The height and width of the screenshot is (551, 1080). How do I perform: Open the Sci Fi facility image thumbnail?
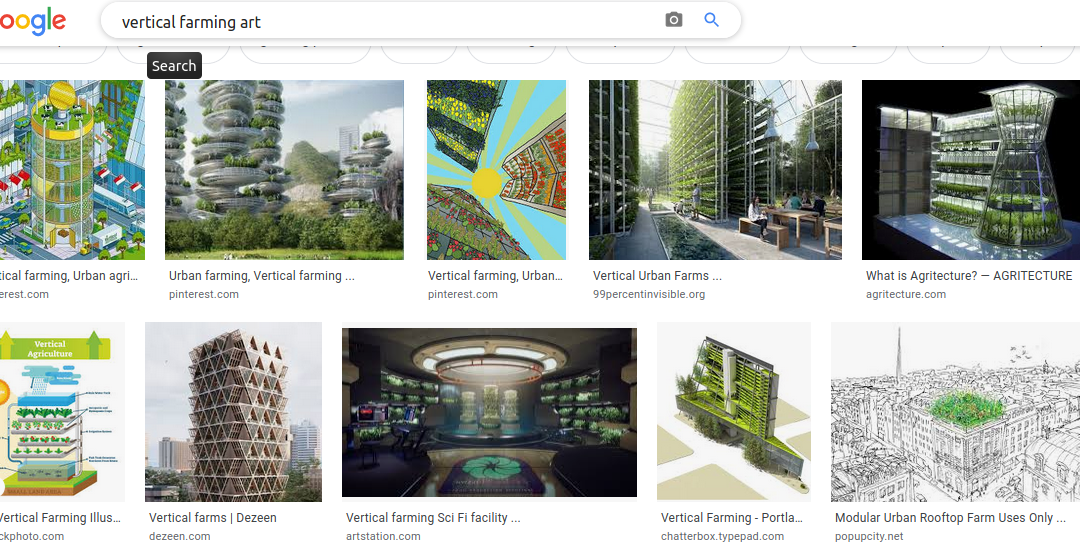489,412
